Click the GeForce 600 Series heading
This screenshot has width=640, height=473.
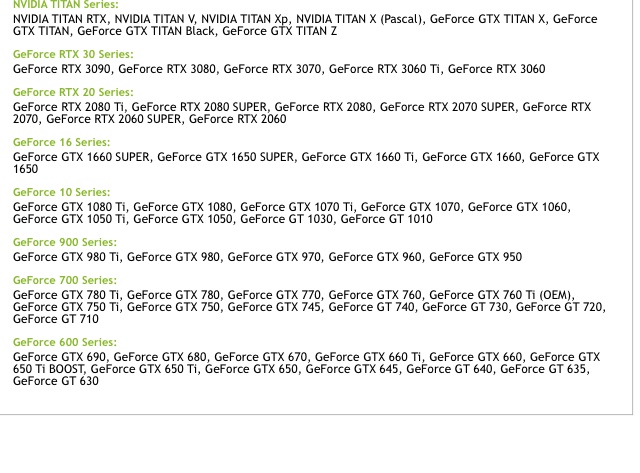coord(64,343)
